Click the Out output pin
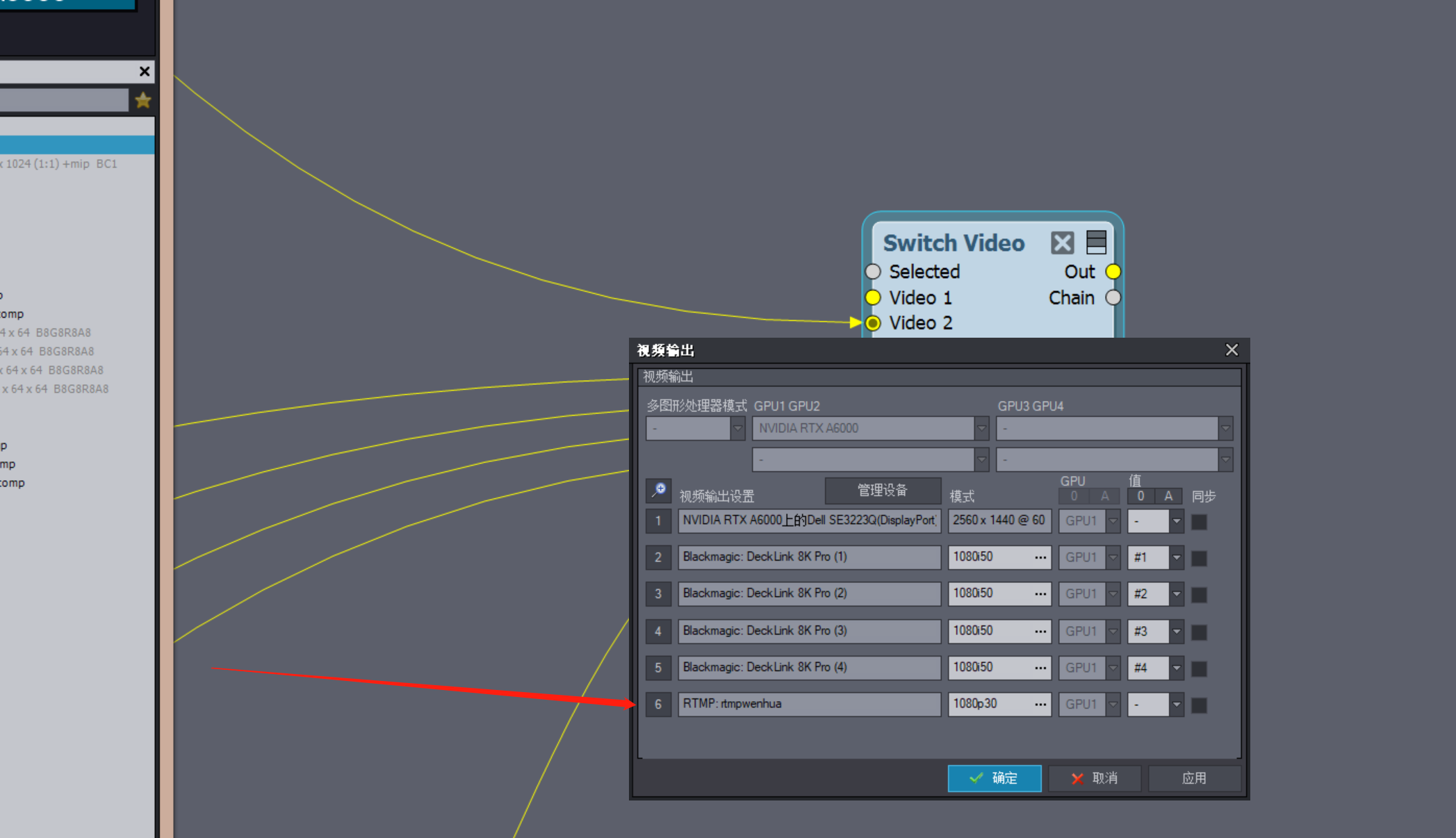1456x838 pixels. tap(1113, 272)
